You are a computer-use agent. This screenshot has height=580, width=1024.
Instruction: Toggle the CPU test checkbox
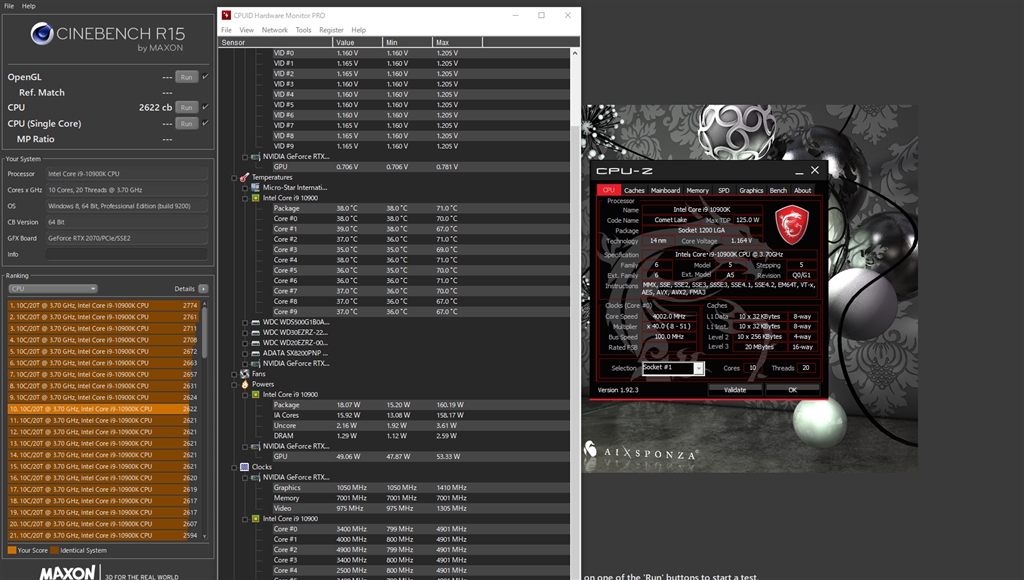point(205,107)
